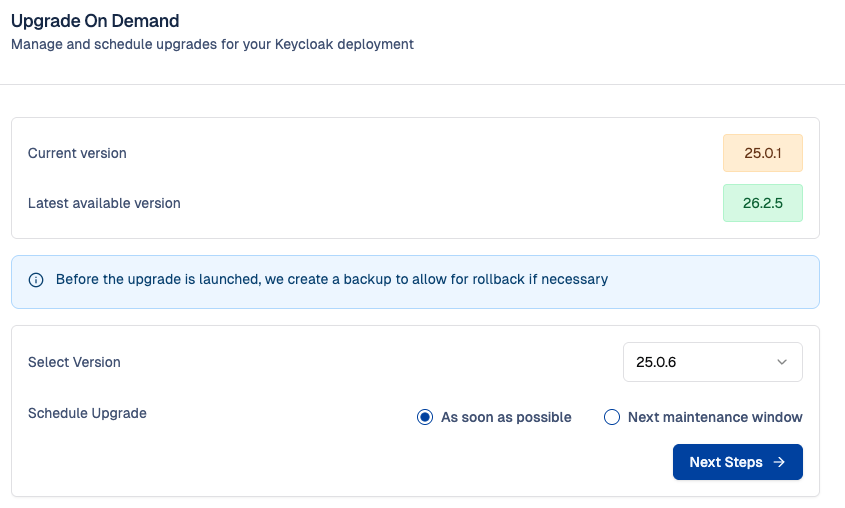This screenshot has height=508, width=845.
Task: Click the green 26.2.5 latest version badge
Action: click(762, 202)
